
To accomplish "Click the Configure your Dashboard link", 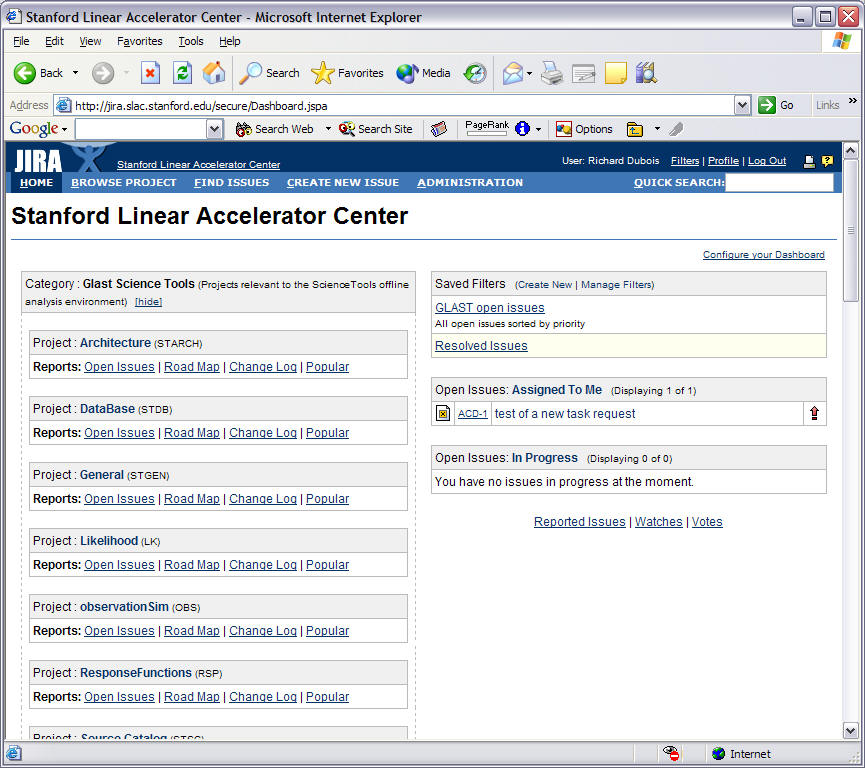I will (763, 254).
